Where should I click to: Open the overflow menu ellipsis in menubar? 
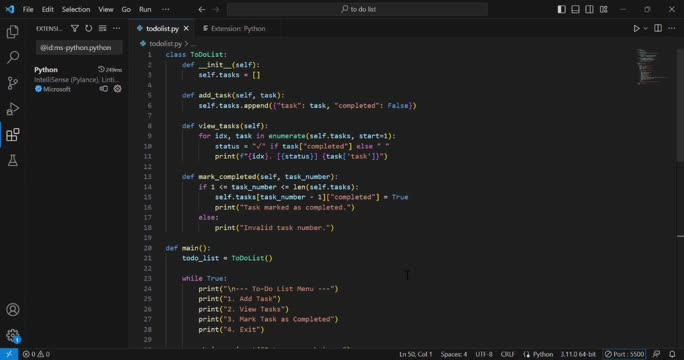166,9
